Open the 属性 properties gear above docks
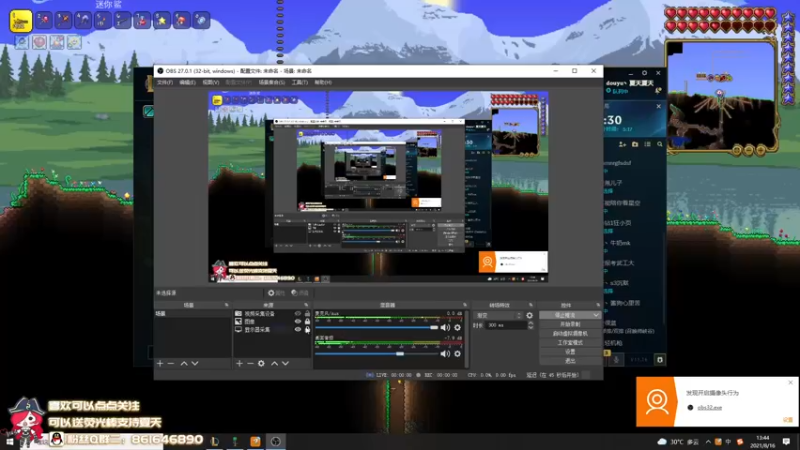The image size is (800, 450). tap(276, 293)
